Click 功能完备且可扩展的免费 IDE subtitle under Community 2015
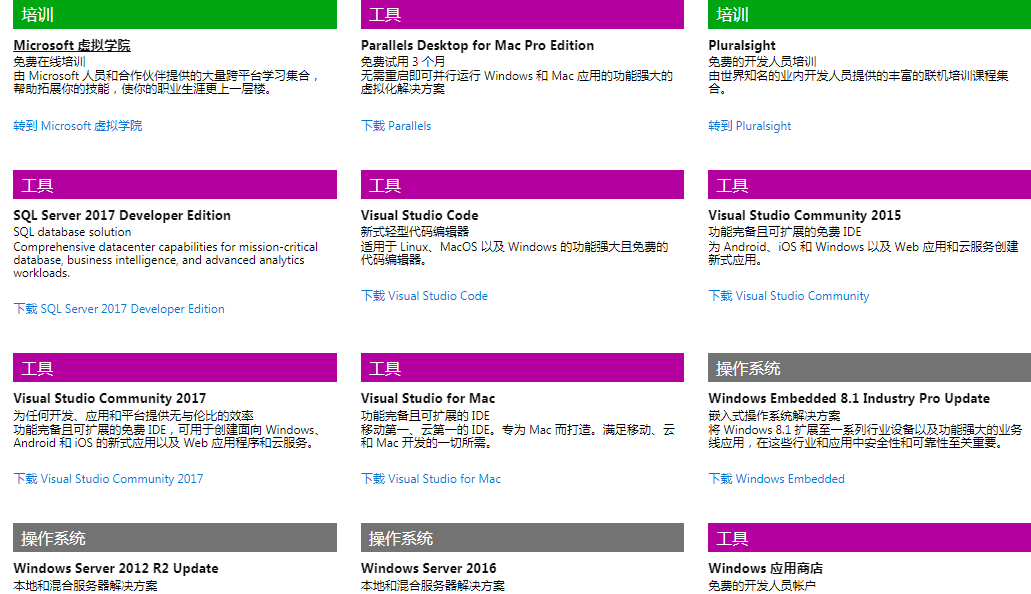 point(784,232)
